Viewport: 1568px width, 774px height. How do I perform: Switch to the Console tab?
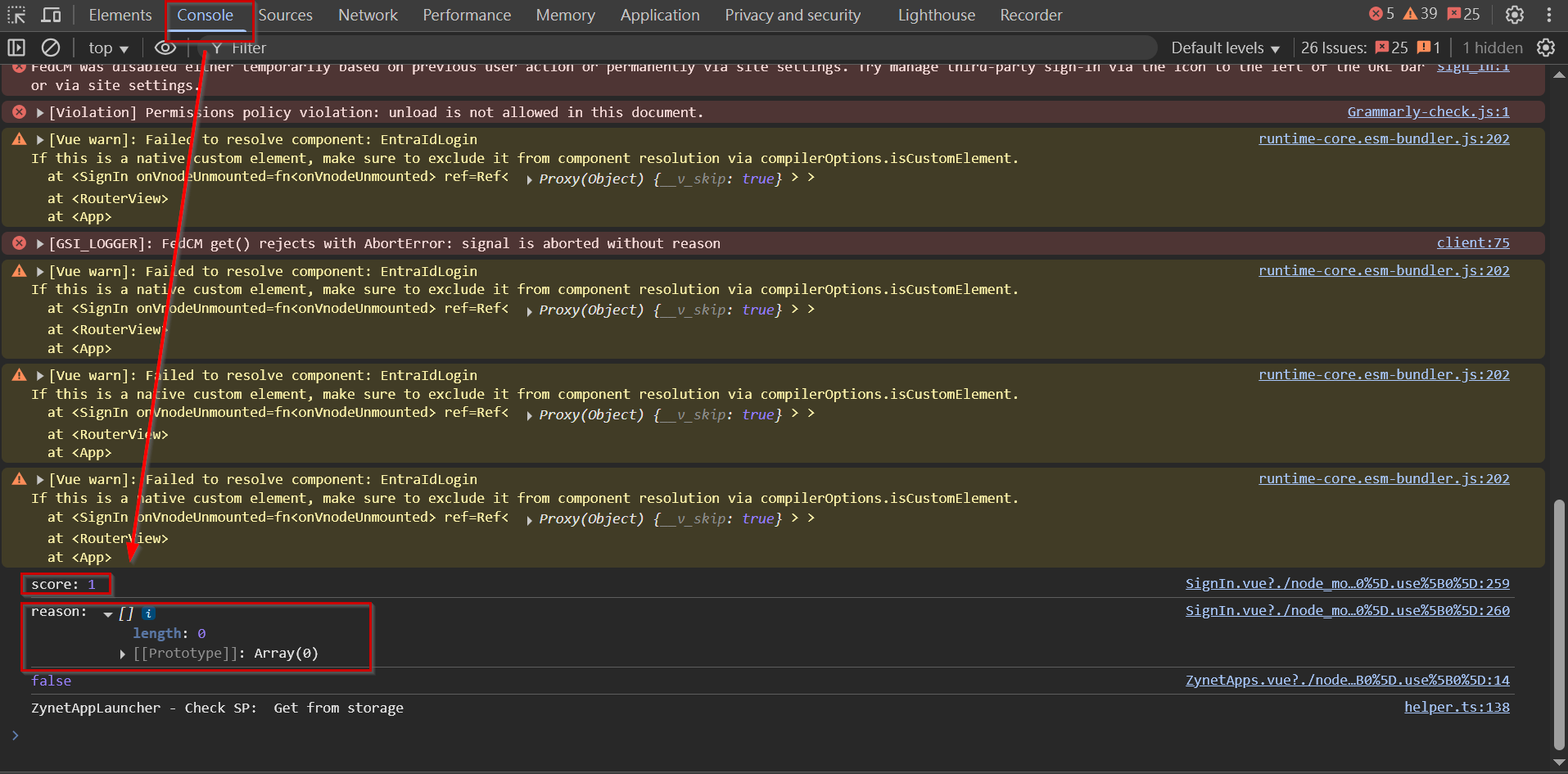pyautogui.click(x=205, y=15)
